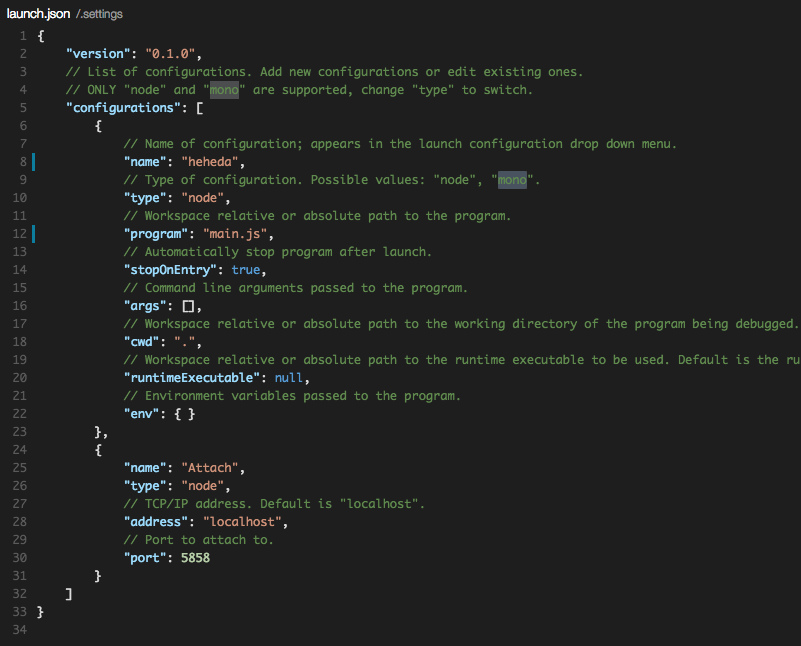Image resolution: width=801 pixels, height=646 pixels.
Task: Click the null value of runtimeExecutable
Action: pyautogui.click(x=289, y=378)
